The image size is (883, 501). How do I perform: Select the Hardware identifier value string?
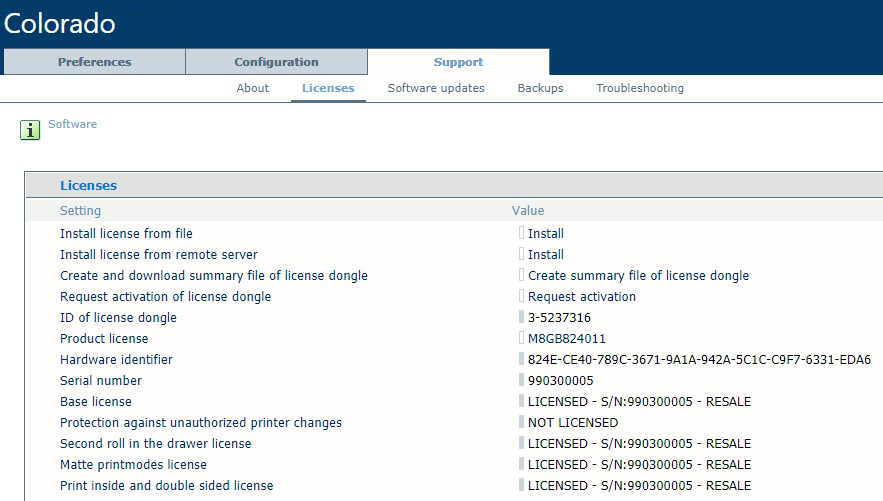coord(699,360)
